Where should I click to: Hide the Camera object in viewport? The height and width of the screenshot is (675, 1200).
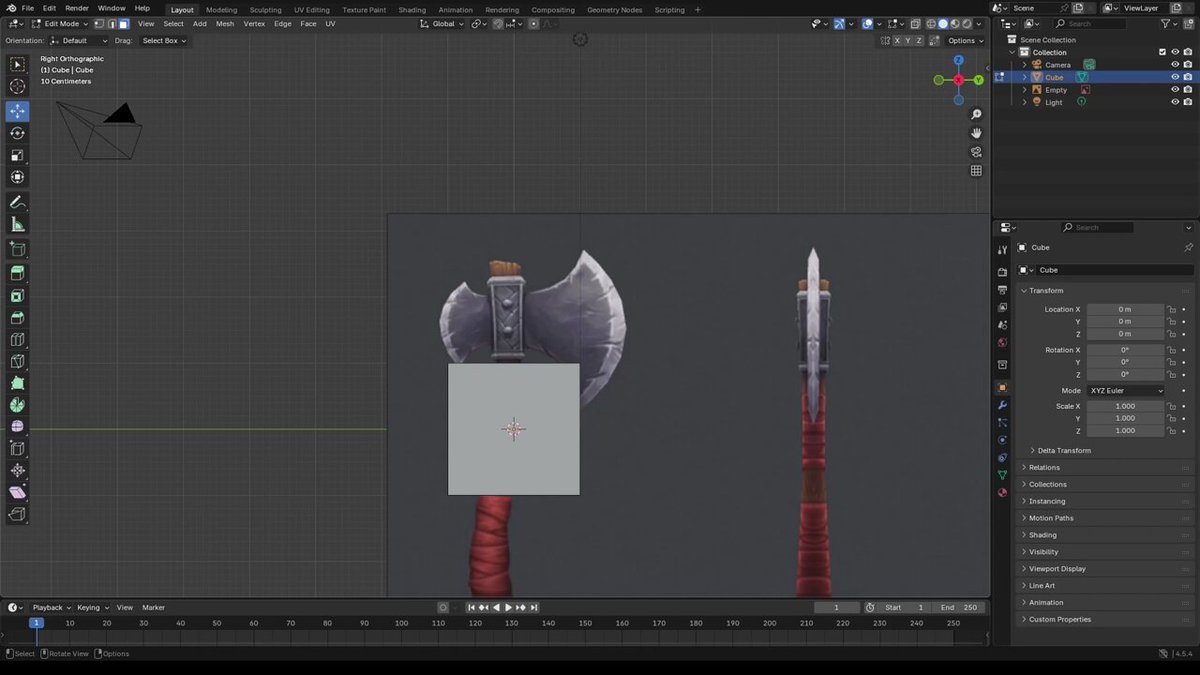1175,65
